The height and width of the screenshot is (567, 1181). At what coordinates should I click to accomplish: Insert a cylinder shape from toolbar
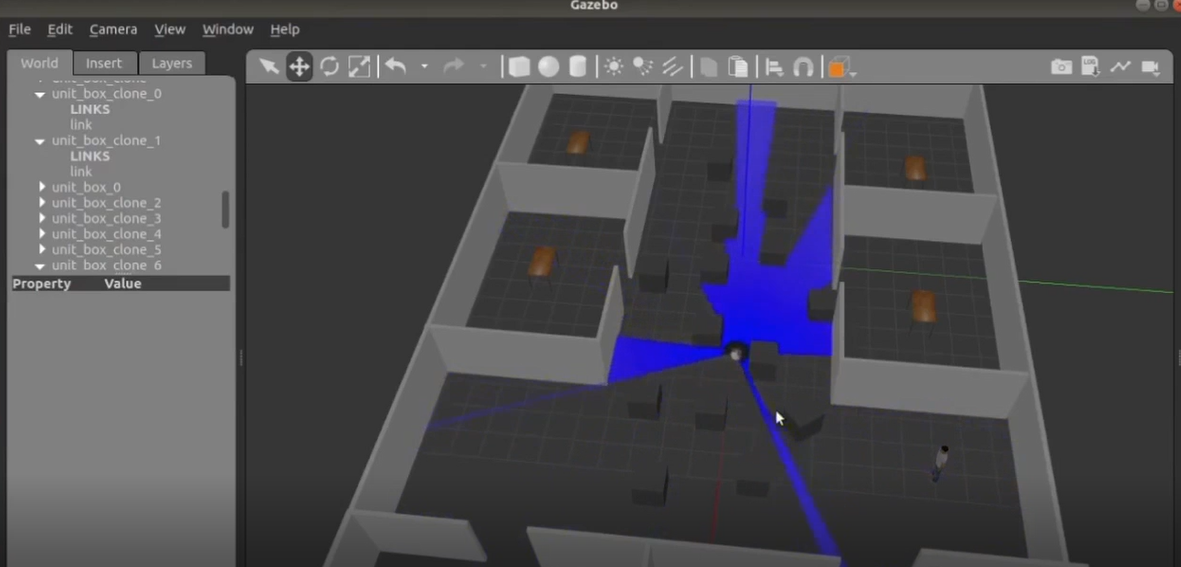[578, 67]
